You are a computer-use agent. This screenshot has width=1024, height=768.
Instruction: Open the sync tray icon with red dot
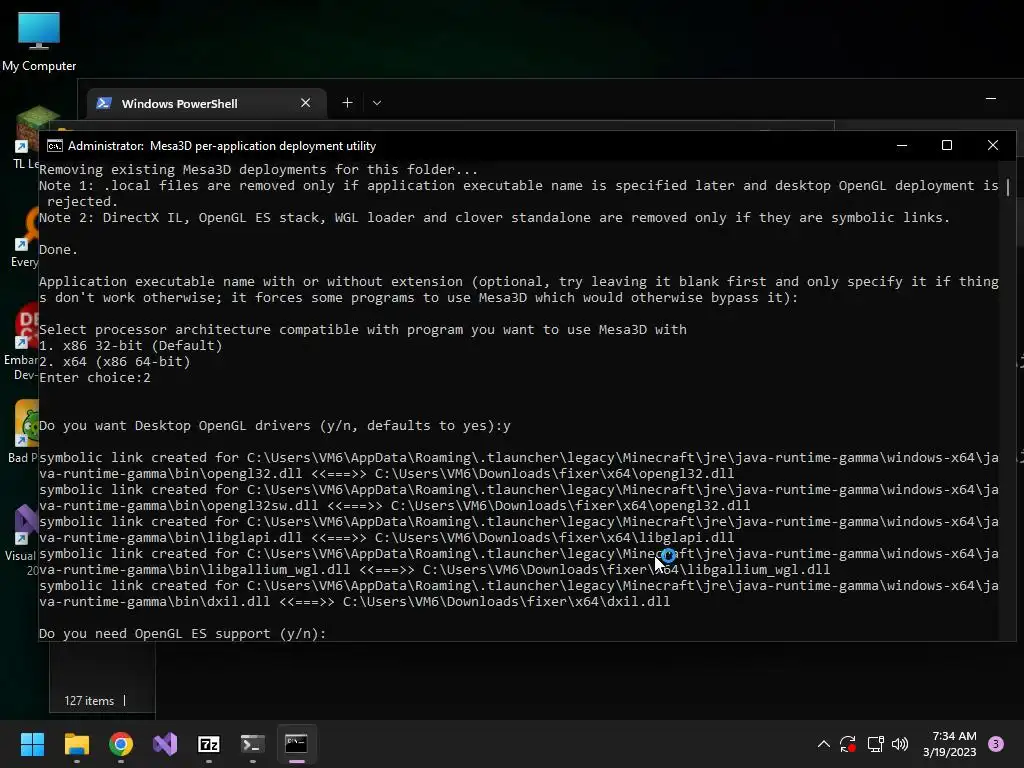click(848, 744)
